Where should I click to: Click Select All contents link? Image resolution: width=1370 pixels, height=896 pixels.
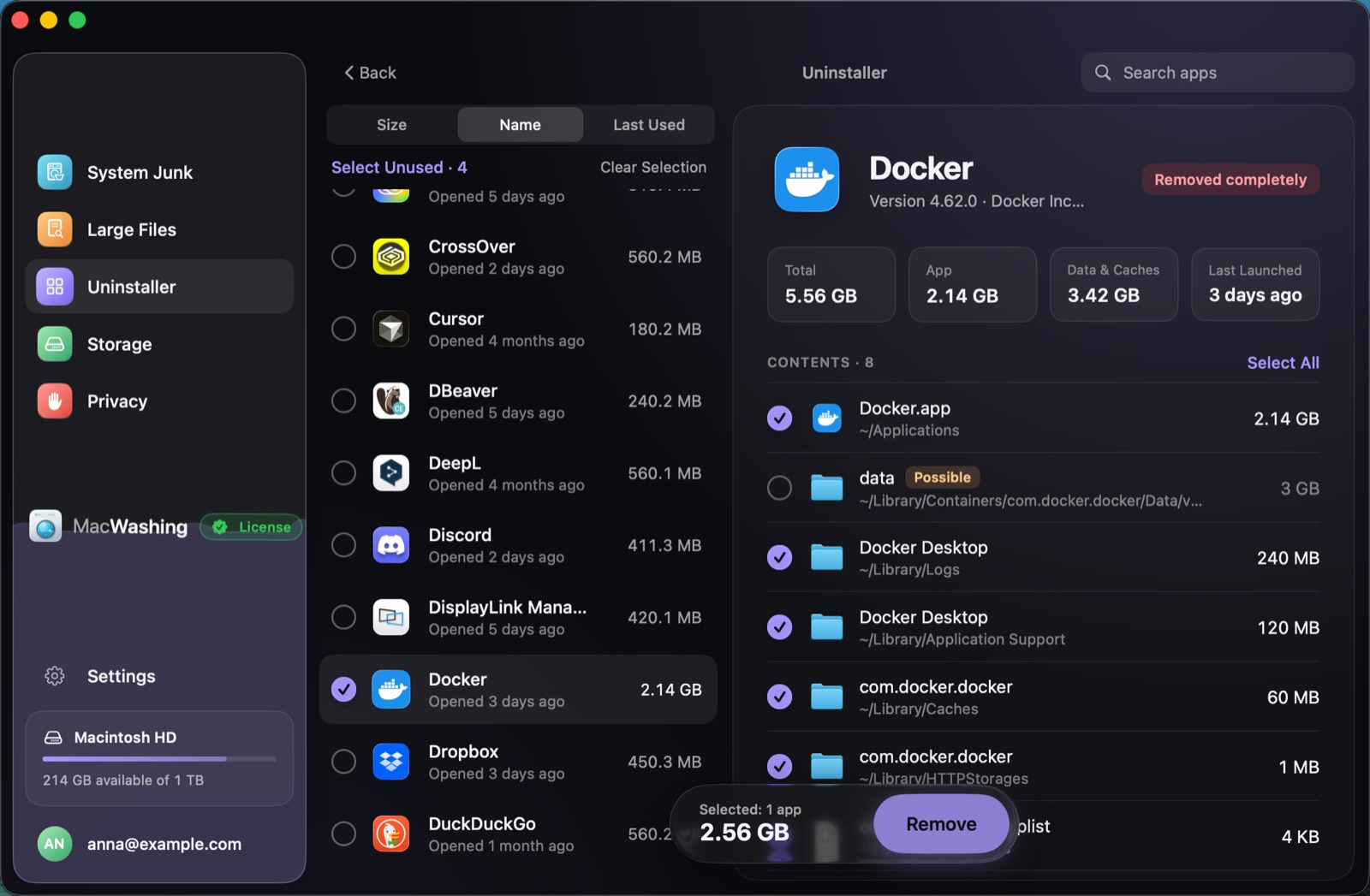tap(1283, 363)
